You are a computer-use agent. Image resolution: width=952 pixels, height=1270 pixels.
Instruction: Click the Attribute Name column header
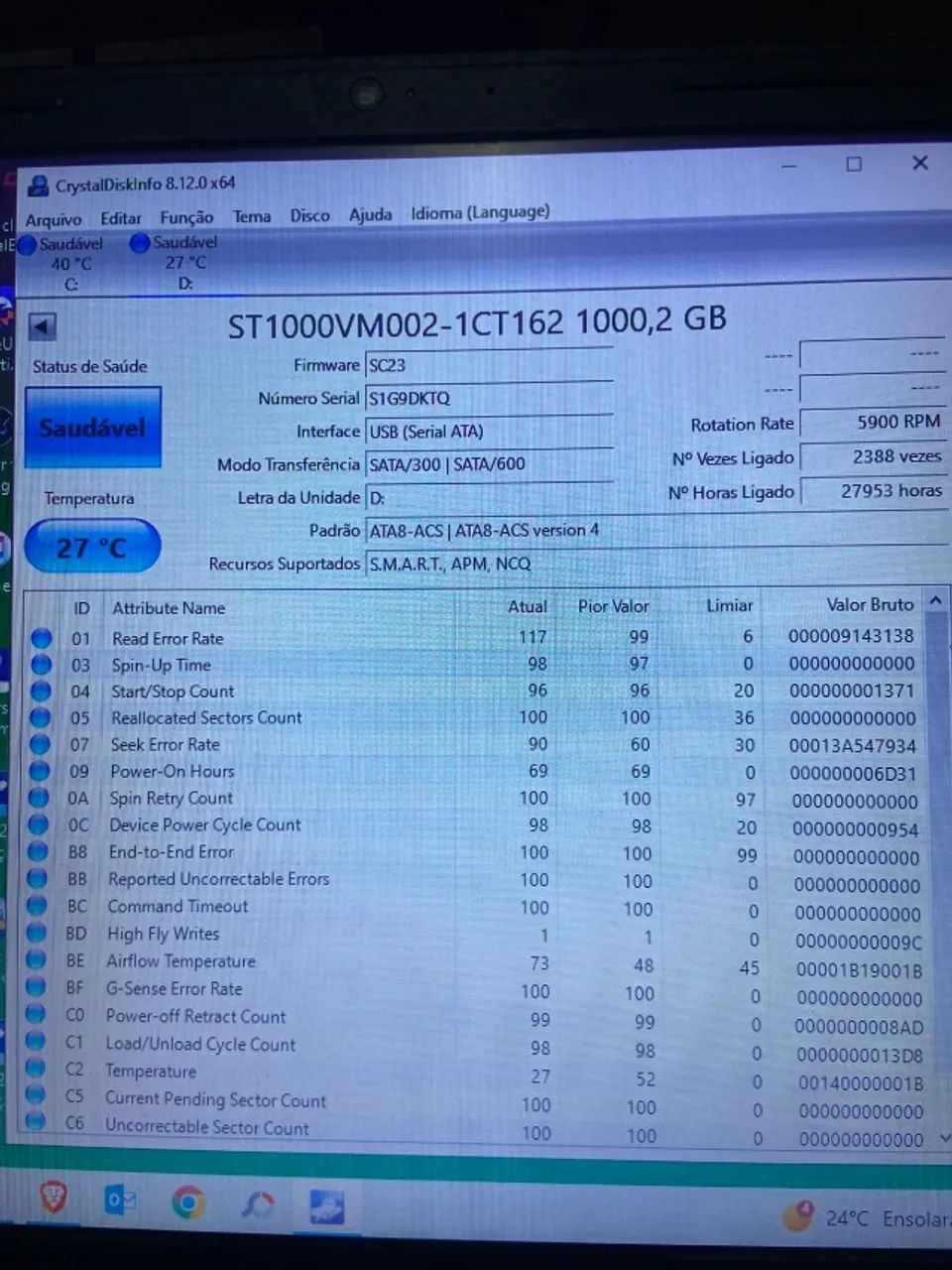pos(169,608)
